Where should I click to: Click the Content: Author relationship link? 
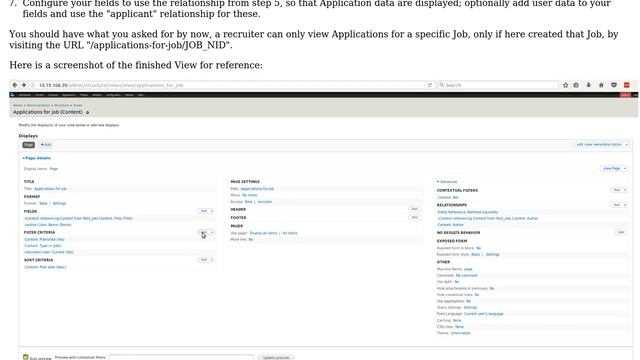click(450, 224)
